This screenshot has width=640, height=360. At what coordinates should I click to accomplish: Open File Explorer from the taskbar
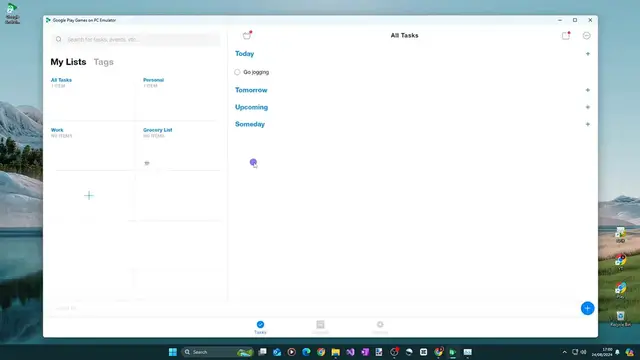[336, 352]
